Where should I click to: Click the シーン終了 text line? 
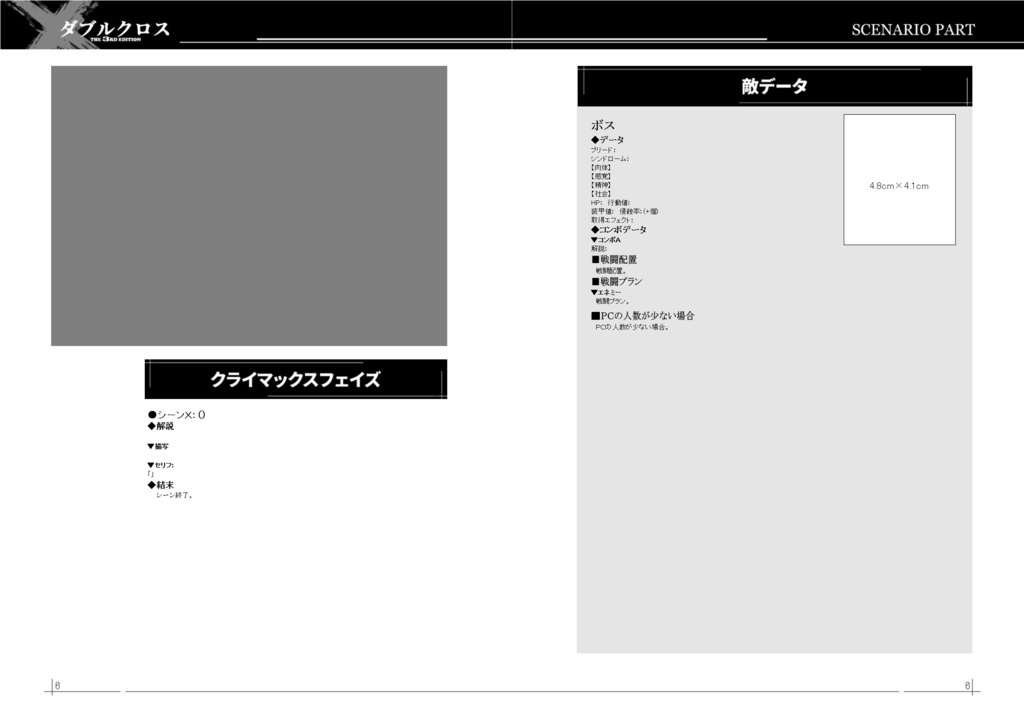point(173,494)
